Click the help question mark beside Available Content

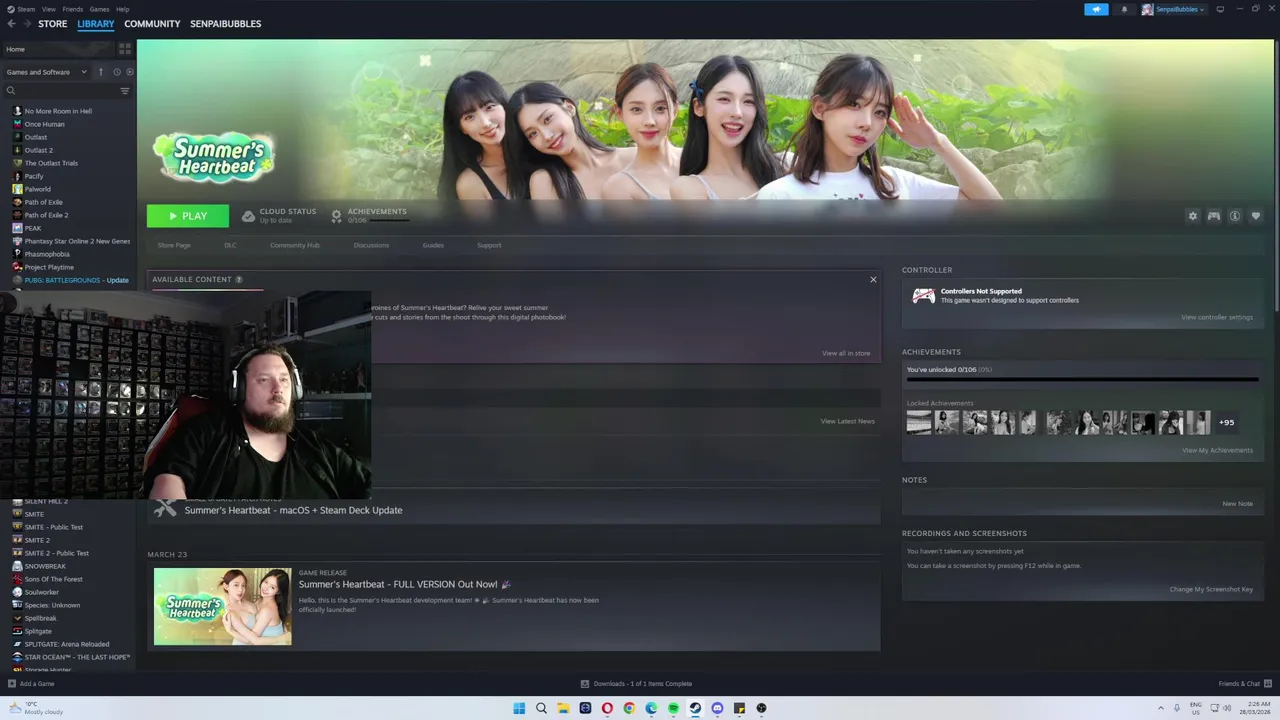click(239, 280)
